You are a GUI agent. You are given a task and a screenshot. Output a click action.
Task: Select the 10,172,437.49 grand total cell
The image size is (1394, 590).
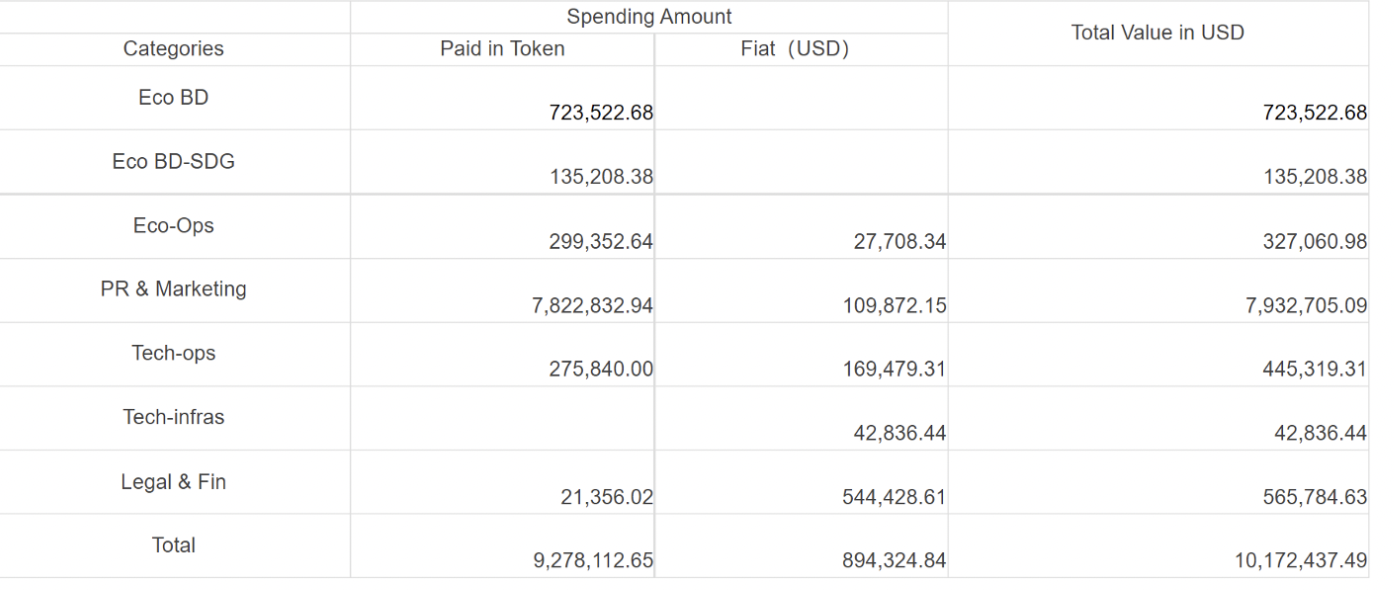(x=1299, y=561)
